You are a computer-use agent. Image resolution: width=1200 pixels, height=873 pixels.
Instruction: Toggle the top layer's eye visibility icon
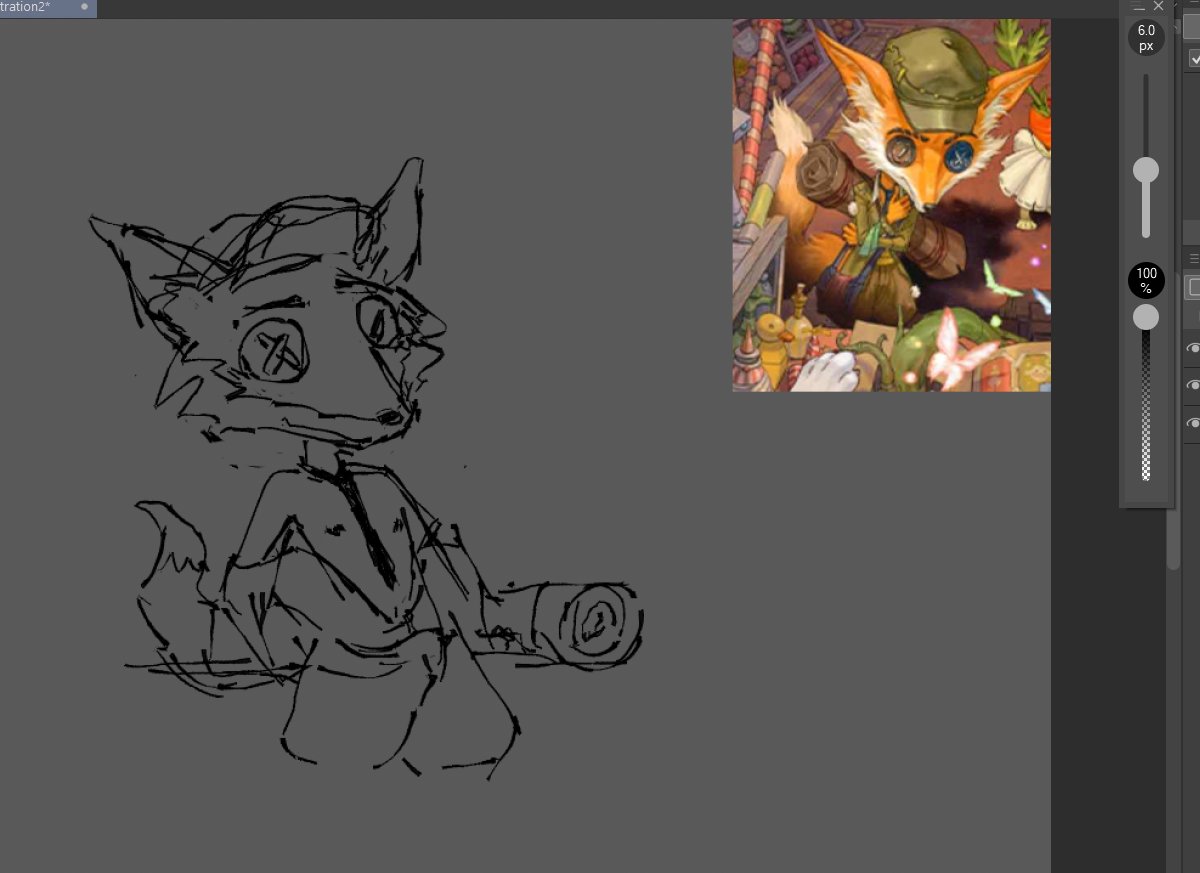tap(1193, 348)
